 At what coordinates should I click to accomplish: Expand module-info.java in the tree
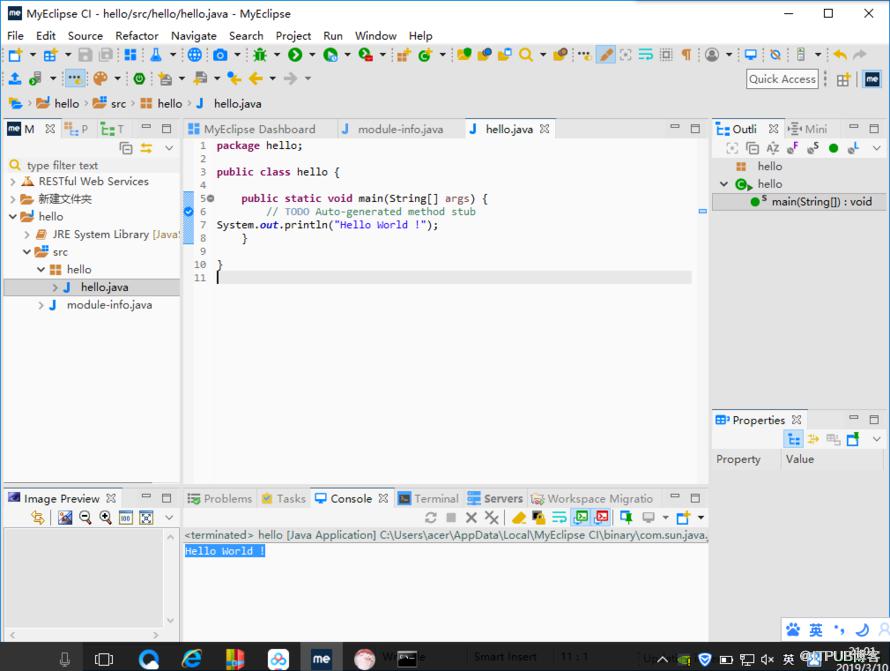click(41, 305)
